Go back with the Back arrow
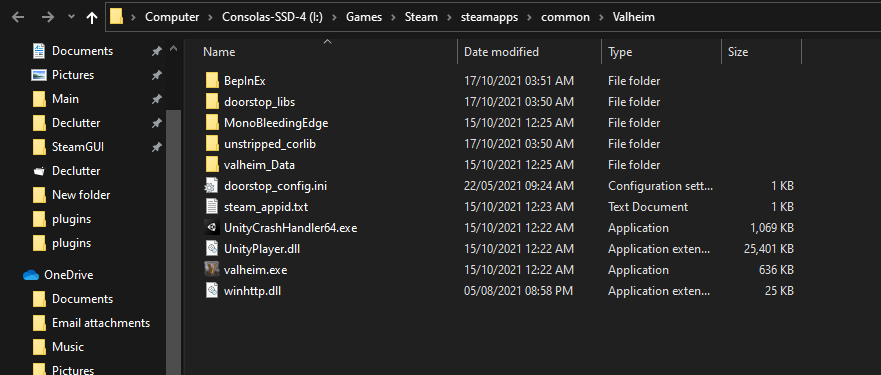881x375 pixels. (x=18, y=17)
